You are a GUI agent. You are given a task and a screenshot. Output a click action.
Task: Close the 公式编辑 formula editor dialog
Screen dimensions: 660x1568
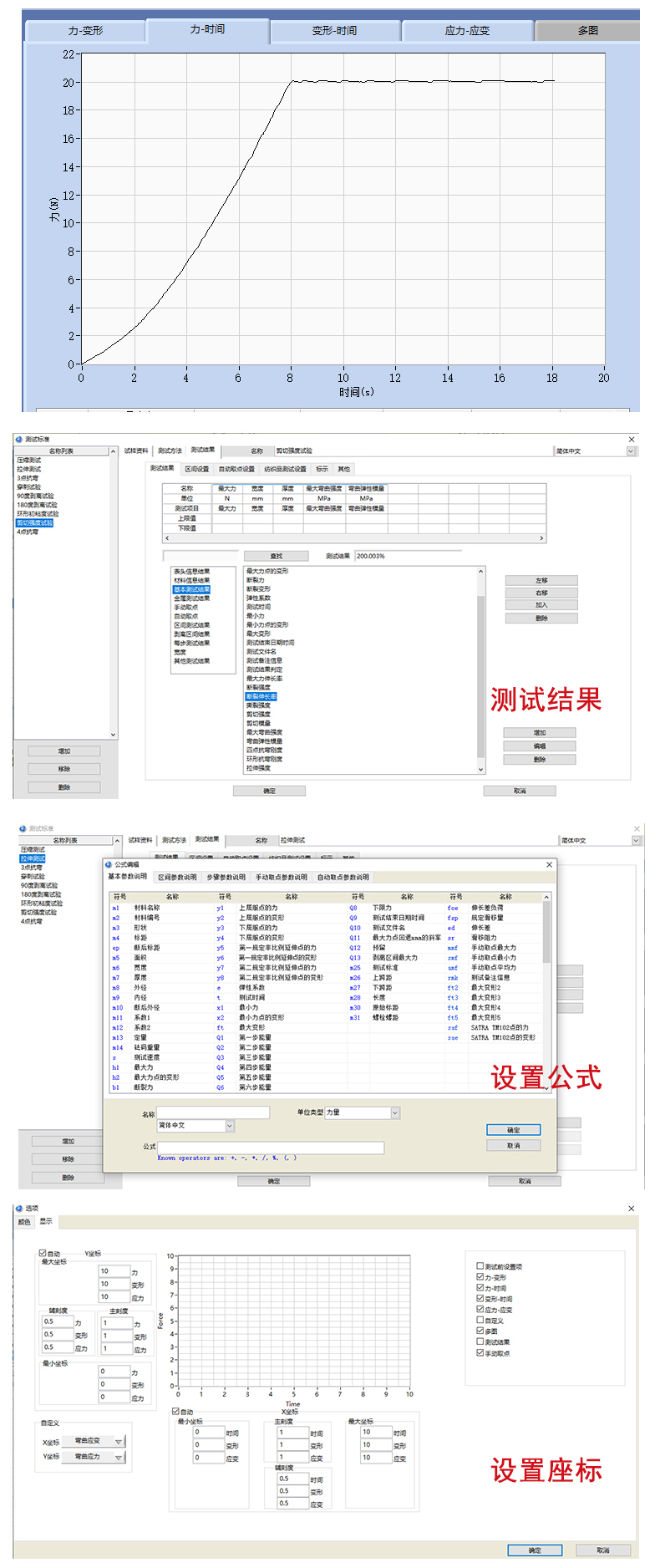pyautogui.click(x=549, y=864)
